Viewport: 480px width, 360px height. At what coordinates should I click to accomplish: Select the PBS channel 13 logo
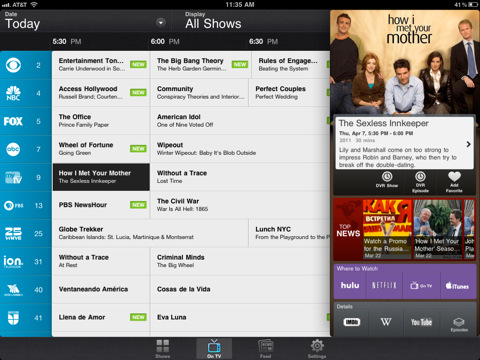[x=13, y=205]
